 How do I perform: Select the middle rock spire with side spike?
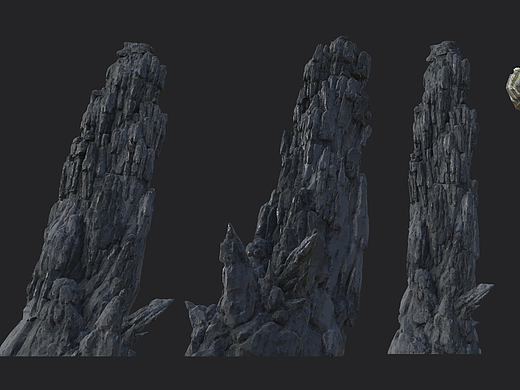pyautogui.click(x=278, y=196)
